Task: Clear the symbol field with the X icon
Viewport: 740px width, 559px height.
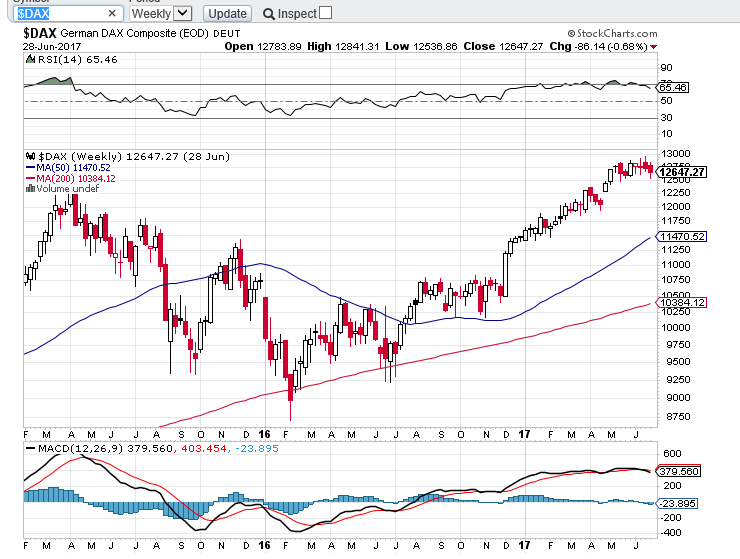Action: coord(112,13)
